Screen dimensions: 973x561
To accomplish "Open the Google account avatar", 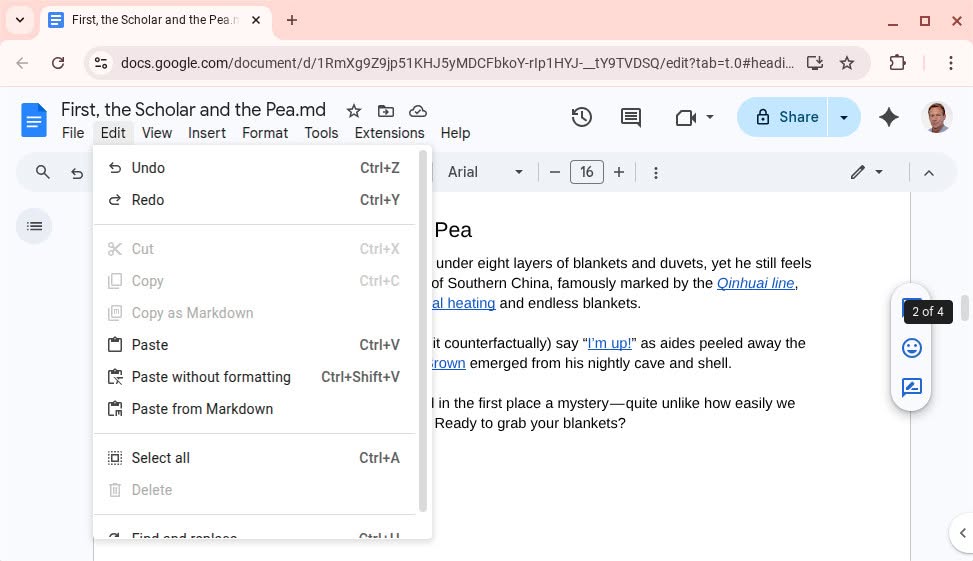I will [x=936, y=117].
